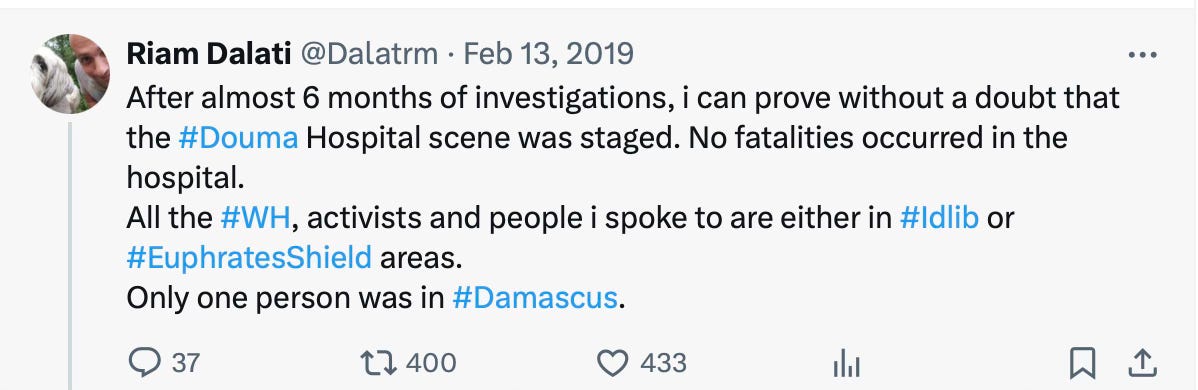
Task: Click the 37 replies count
Action: click(x=185, y=362)
